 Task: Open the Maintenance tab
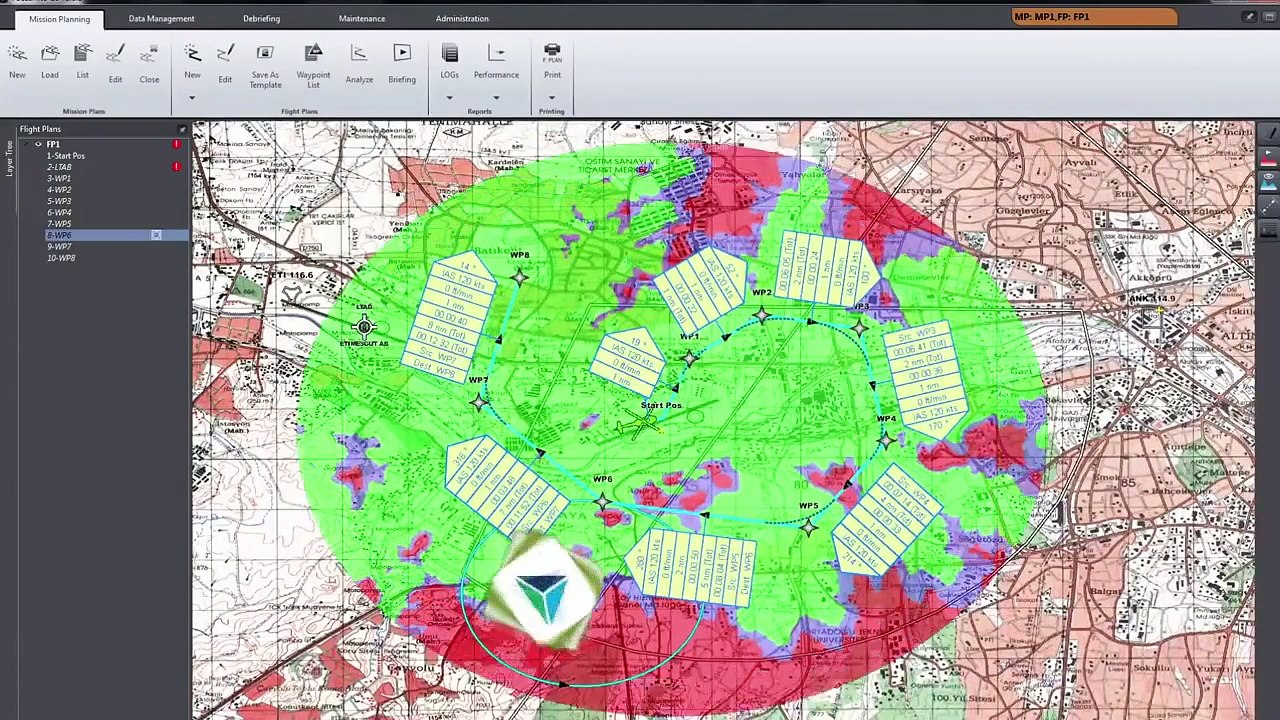(361, 18)
